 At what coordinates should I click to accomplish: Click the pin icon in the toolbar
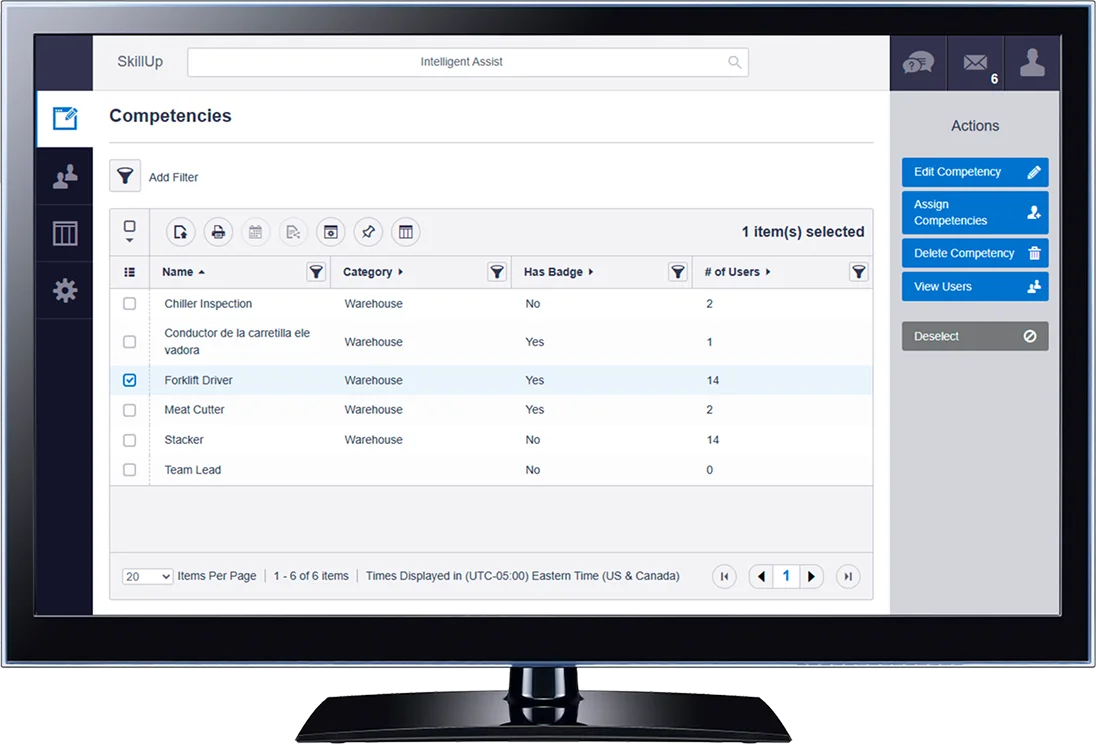[x=367, y=231]
